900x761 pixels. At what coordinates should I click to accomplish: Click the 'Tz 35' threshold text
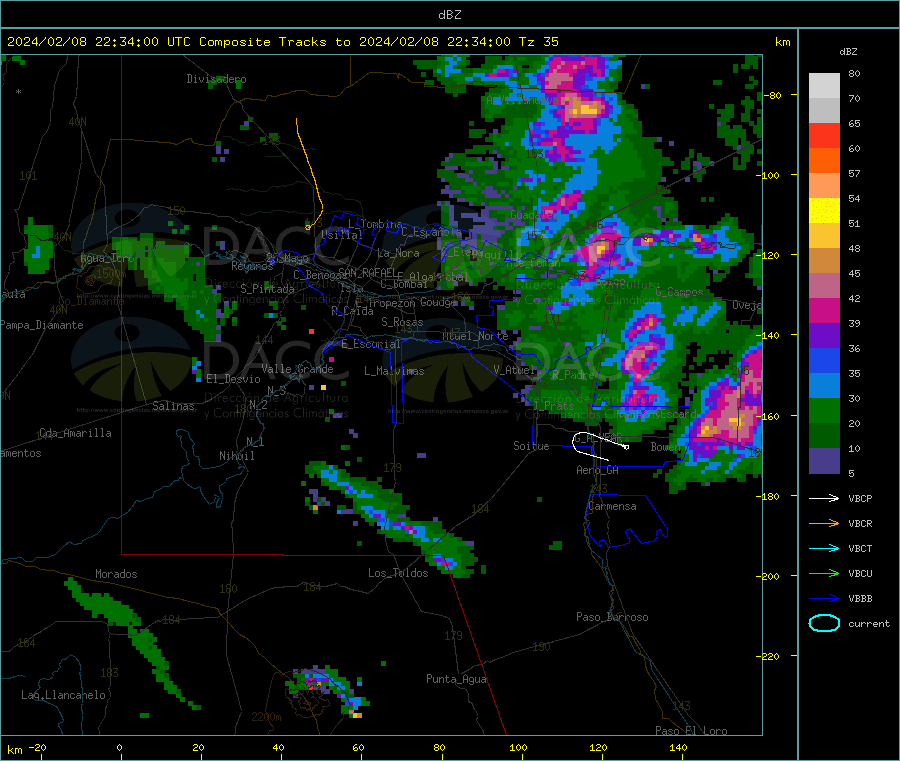pos(538,42)
